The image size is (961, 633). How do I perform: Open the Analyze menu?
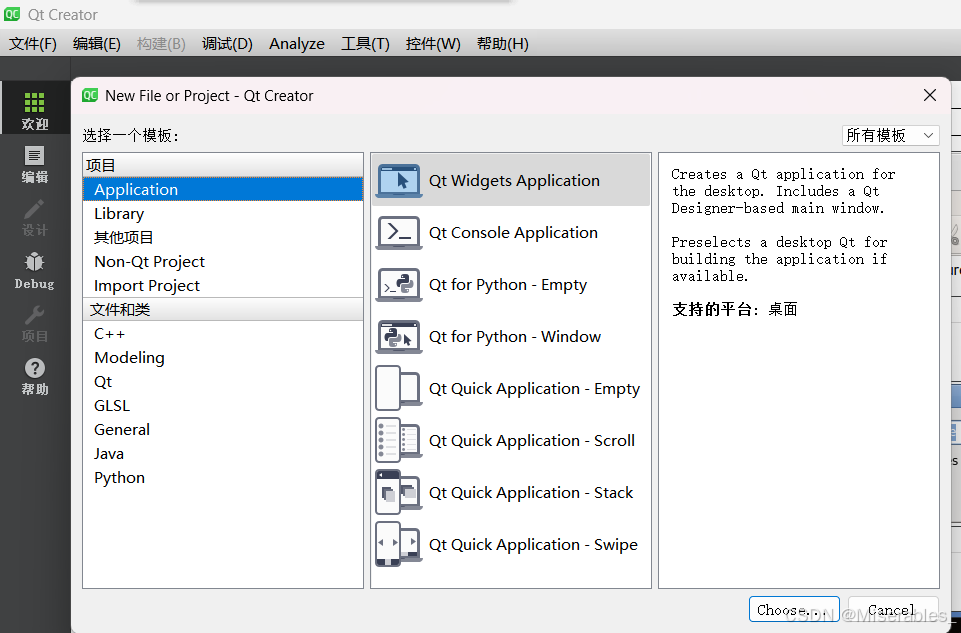pyautogui.click(x=297, y=44)
